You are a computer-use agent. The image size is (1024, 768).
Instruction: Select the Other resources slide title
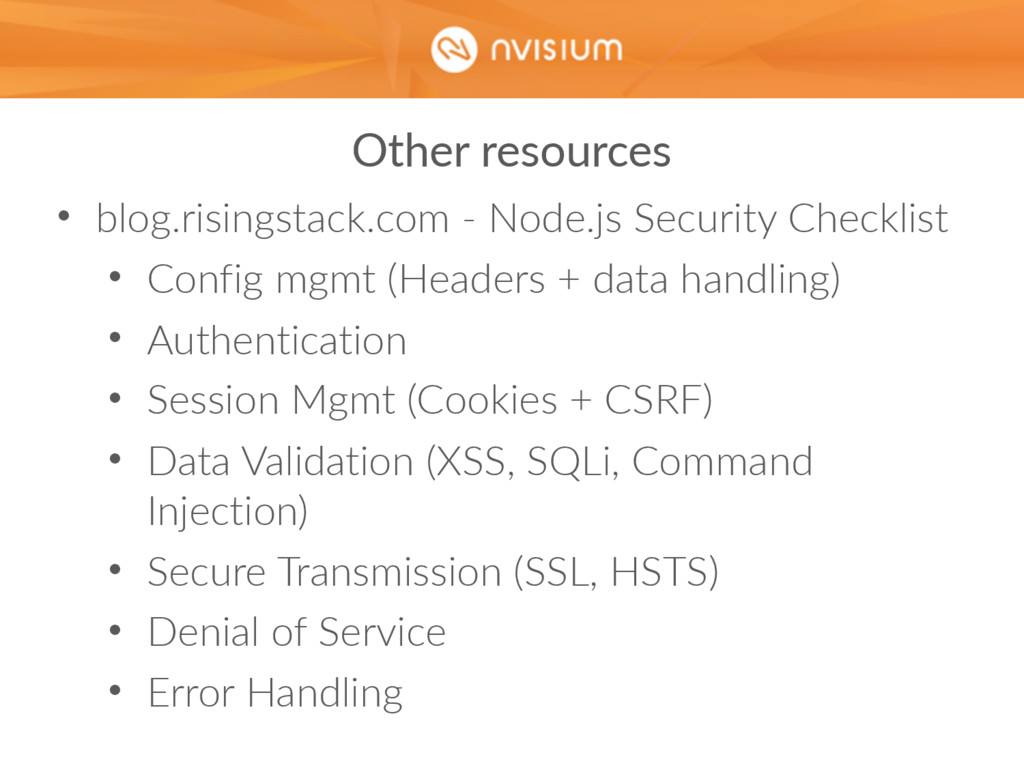511,152
